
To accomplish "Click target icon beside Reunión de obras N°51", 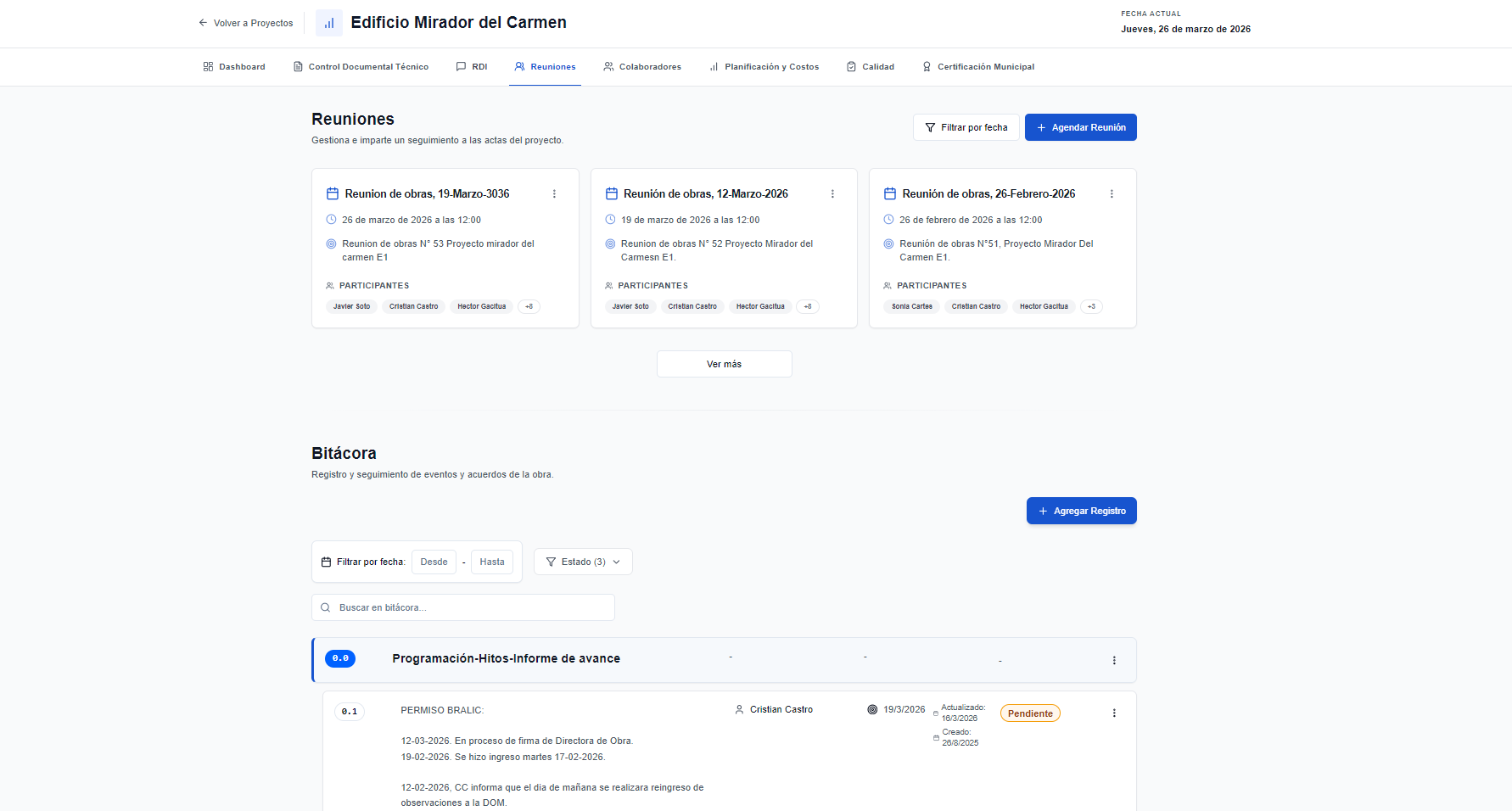I will click(889, 243).
